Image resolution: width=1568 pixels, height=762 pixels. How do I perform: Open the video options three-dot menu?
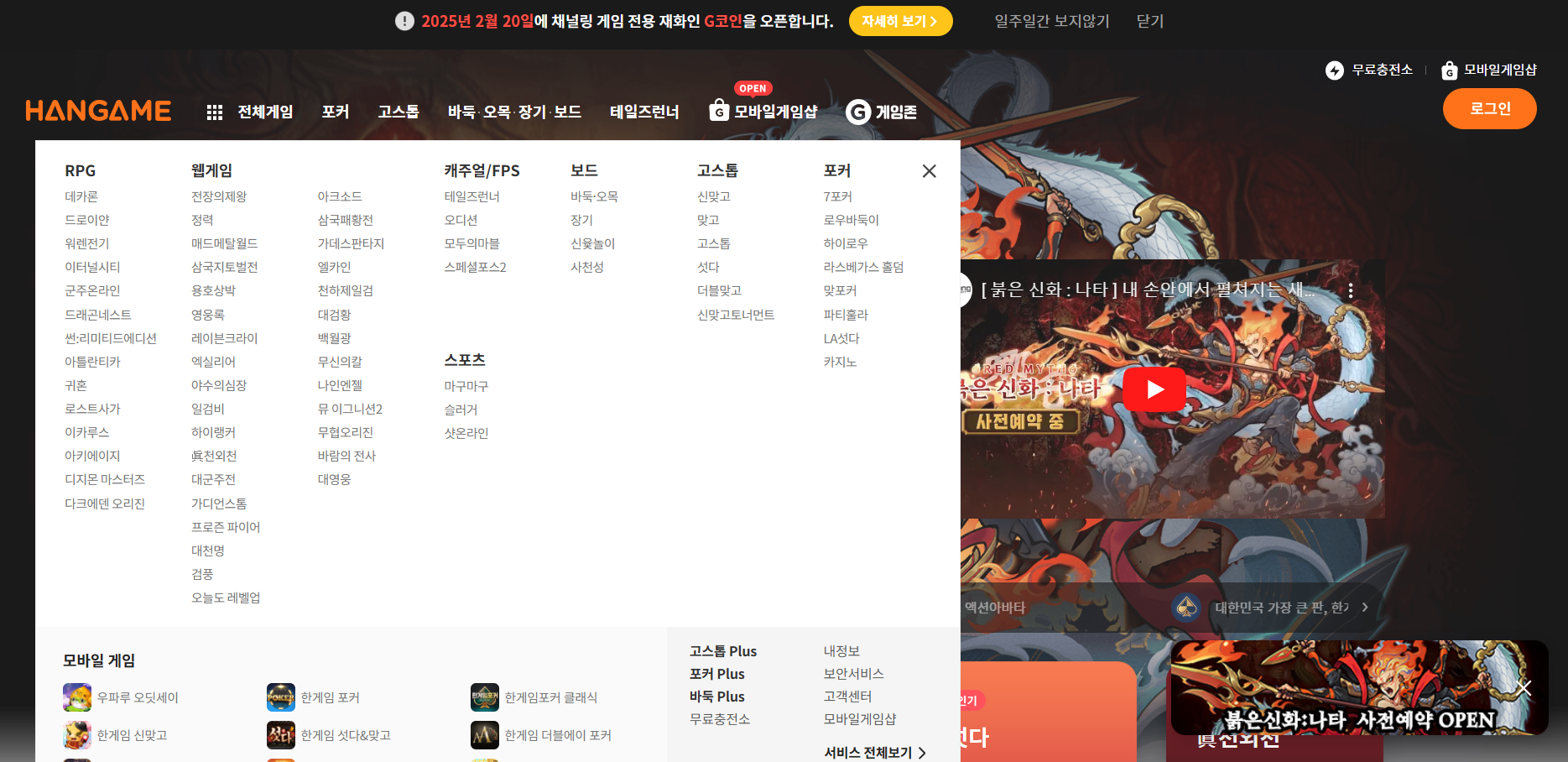pos(1351,290)
